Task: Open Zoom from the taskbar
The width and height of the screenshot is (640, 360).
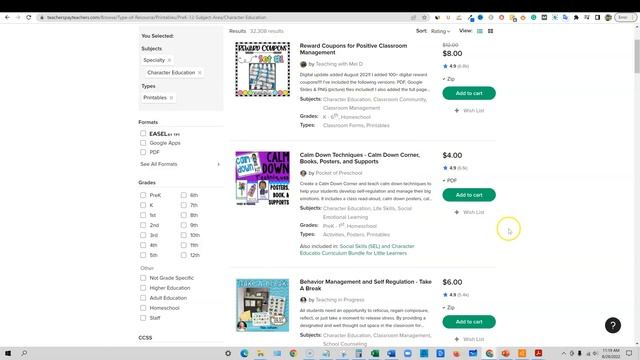Action: point(407,353)
